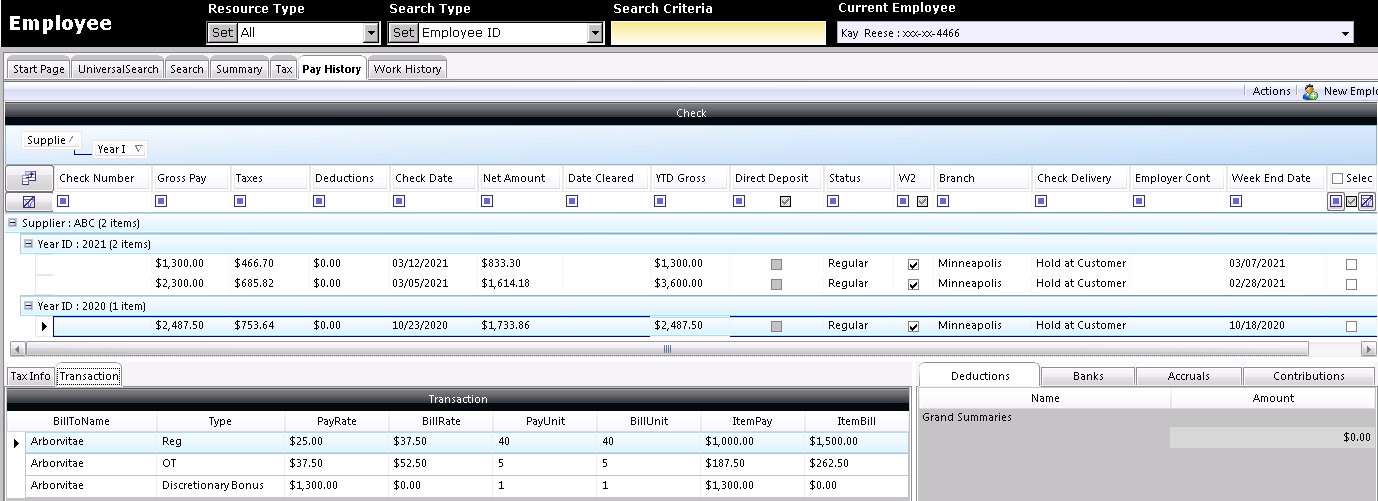
Task: Click the Supplier group-by sort box
Action: 51,140
